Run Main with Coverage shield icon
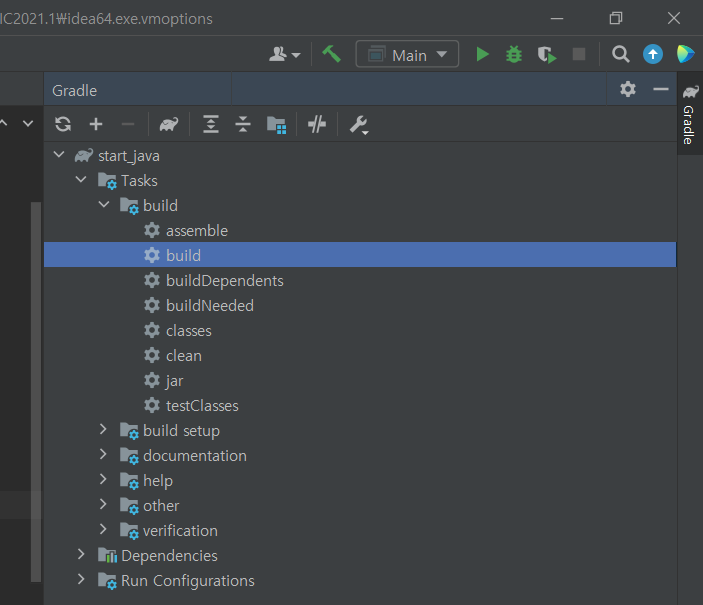This screenshot has width=703, height=605. [x=547, y=55]
